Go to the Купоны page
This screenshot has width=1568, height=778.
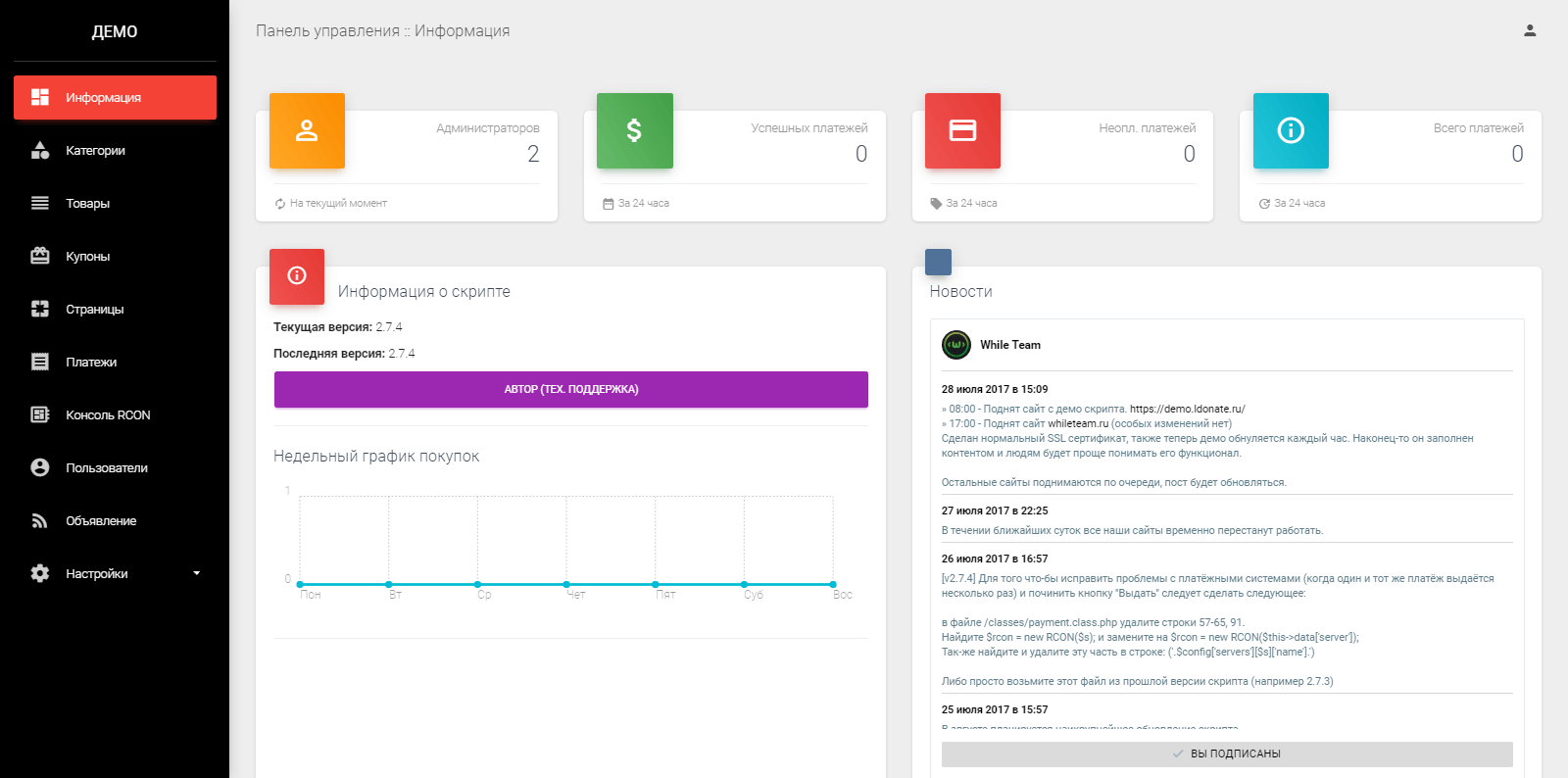(115, 257)
